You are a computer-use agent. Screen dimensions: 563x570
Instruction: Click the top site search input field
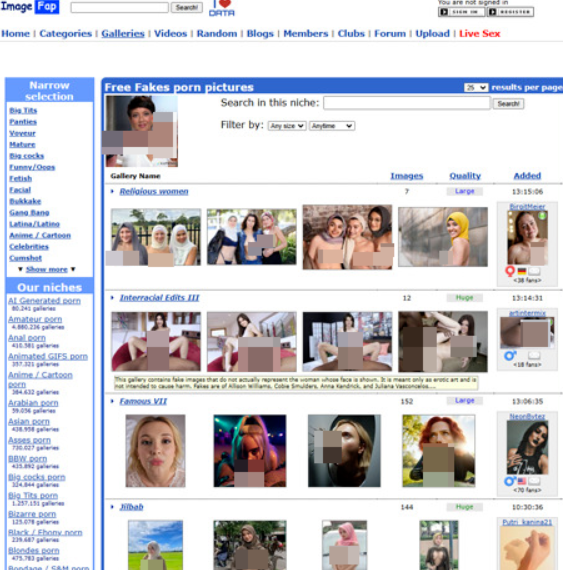[x=120, y=7]
